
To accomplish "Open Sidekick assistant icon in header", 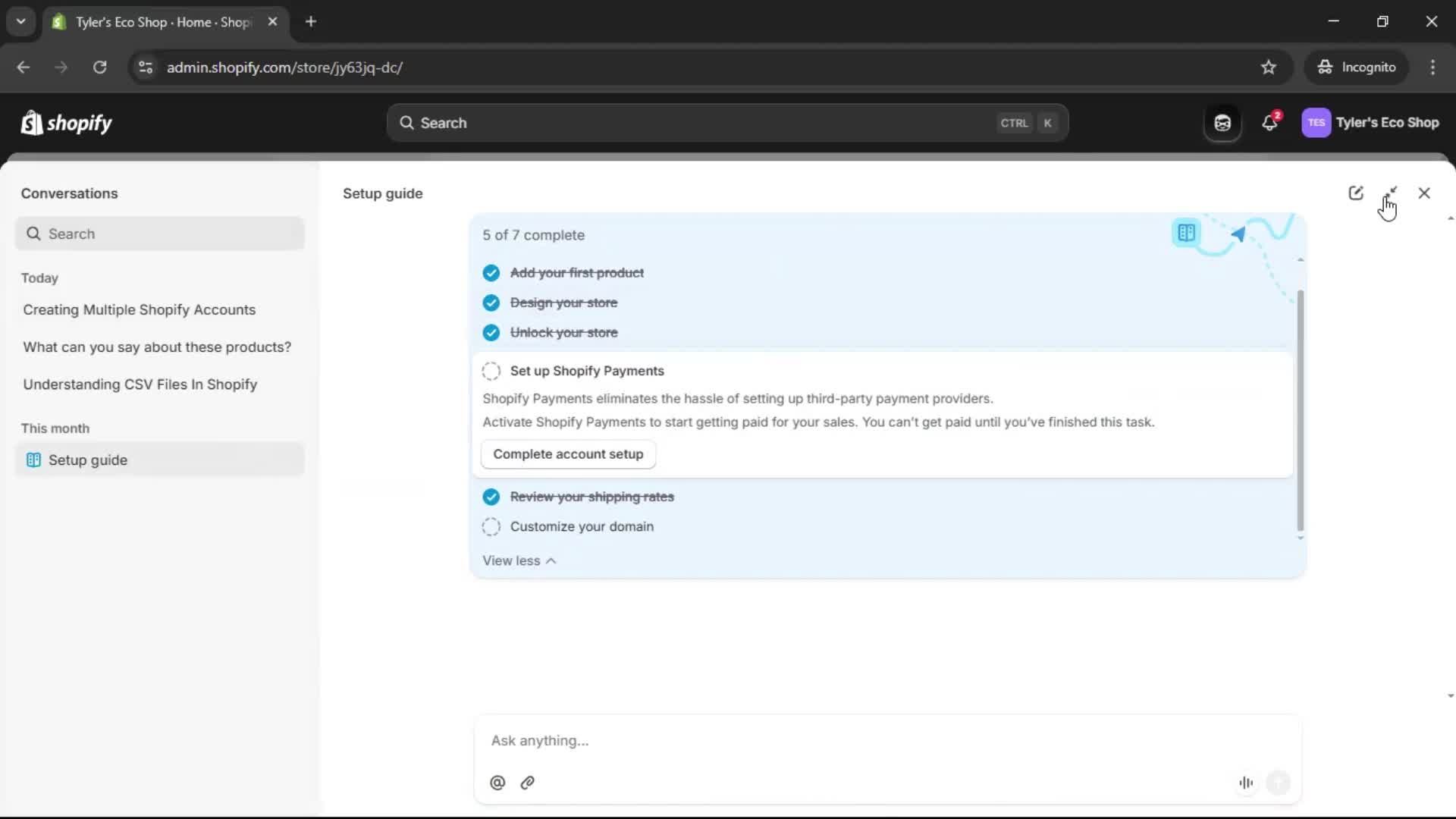I will (x=1222, y=122).
